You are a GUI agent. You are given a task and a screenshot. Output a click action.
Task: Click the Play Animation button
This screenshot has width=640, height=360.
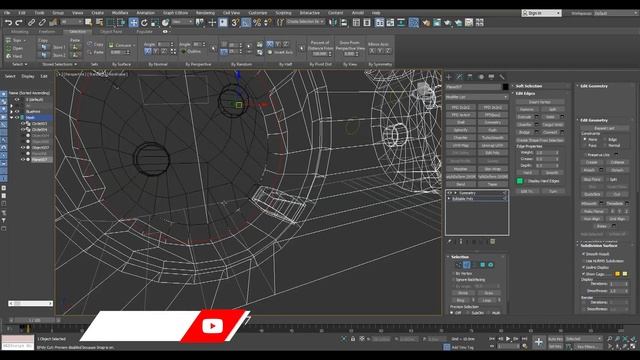[x=508, y=339]
